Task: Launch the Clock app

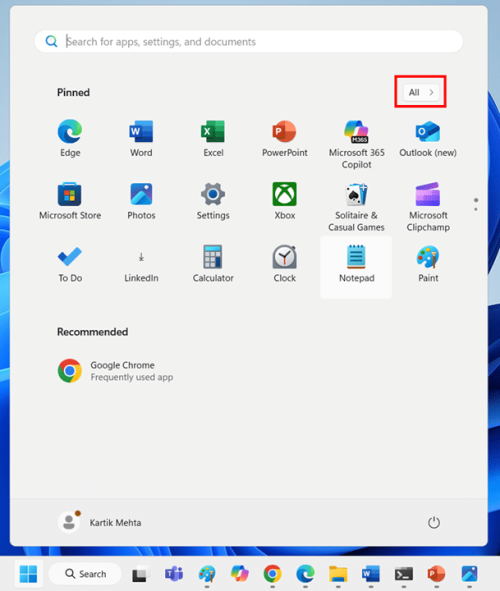Action: 284,264
